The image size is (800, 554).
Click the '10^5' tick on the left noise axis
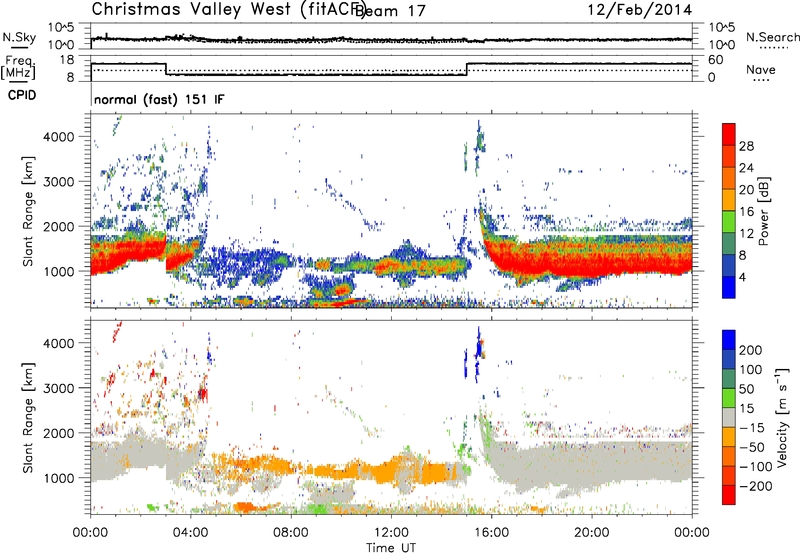pos(60,27)
